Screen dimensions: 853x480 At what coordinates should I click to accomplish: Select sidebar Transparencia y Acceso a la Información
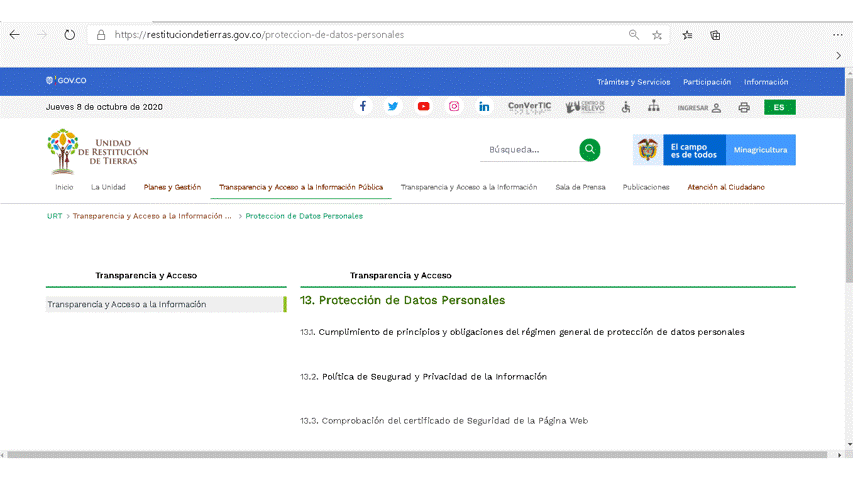(166, 304)
